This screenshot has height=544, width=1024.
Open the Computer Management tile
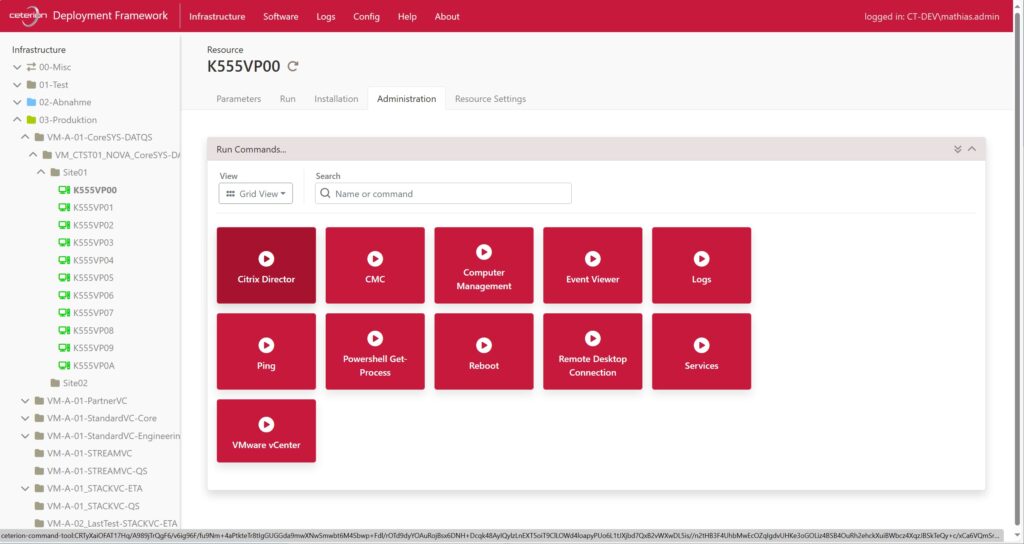click(x=484, y=265)
